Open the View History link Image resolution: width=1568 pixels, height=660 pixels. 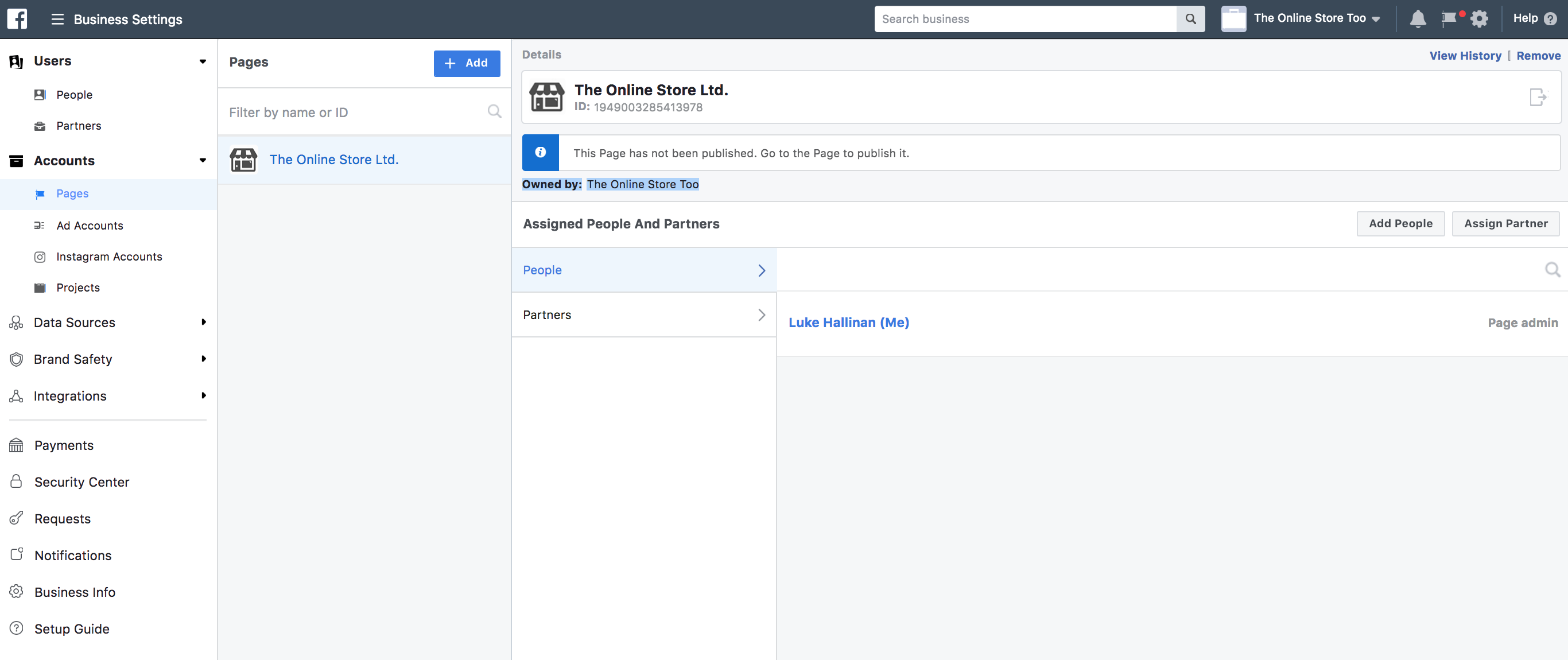[1465, 56]
